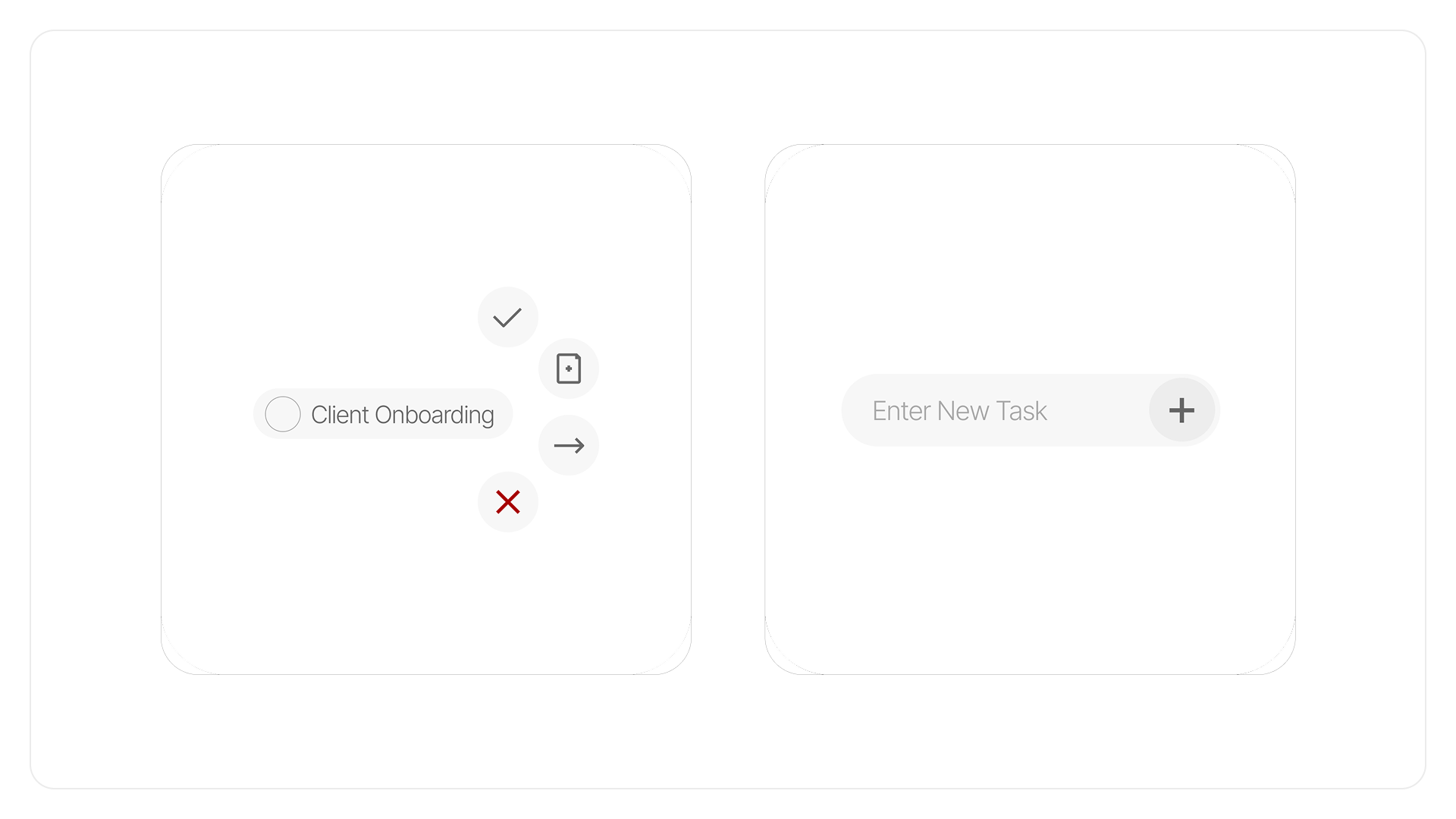Submit new task with the plus button

point(1181,410)
